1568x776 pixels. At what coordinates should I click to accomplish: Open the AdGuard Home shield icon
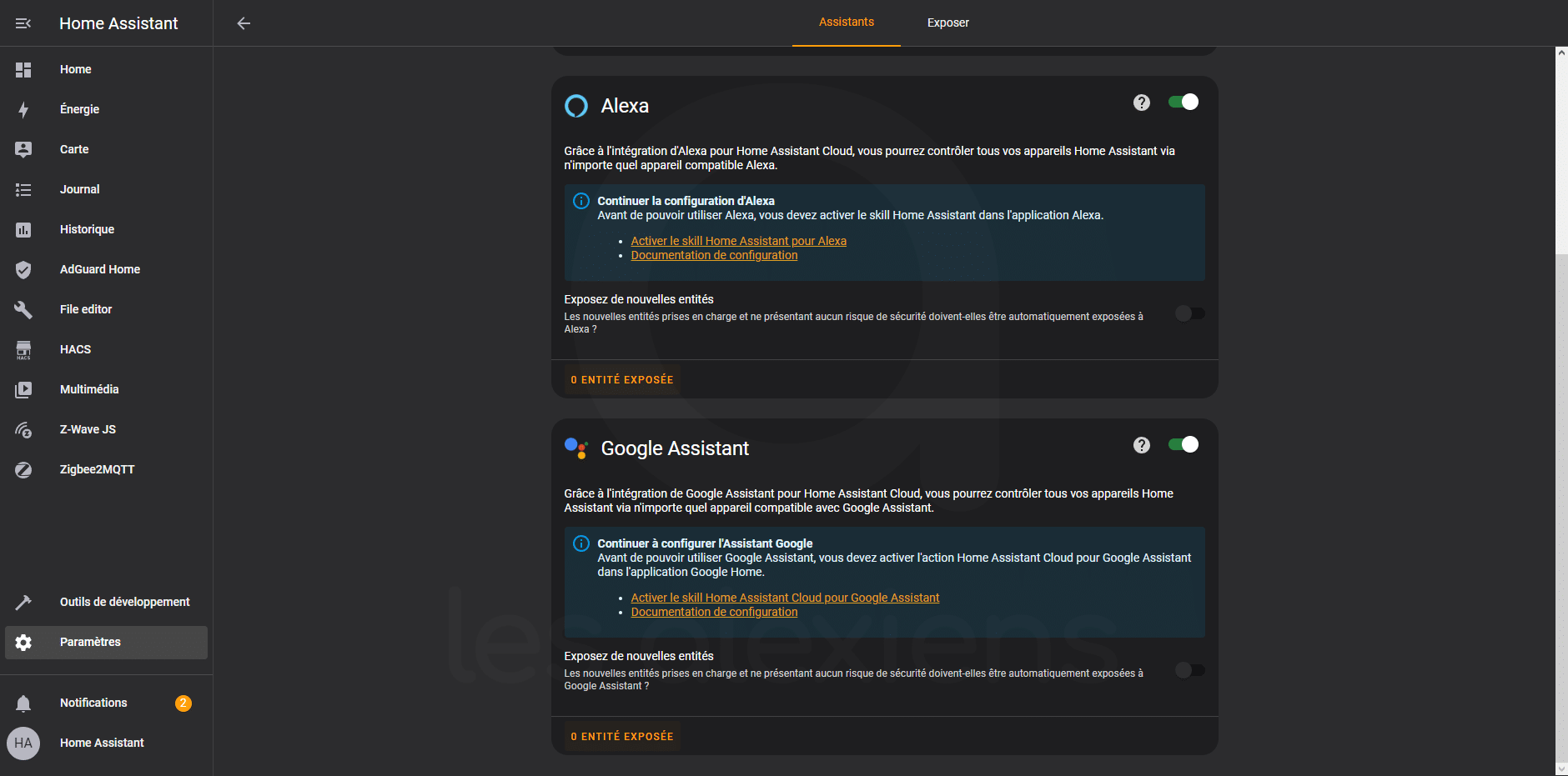(x=23, y=270)
